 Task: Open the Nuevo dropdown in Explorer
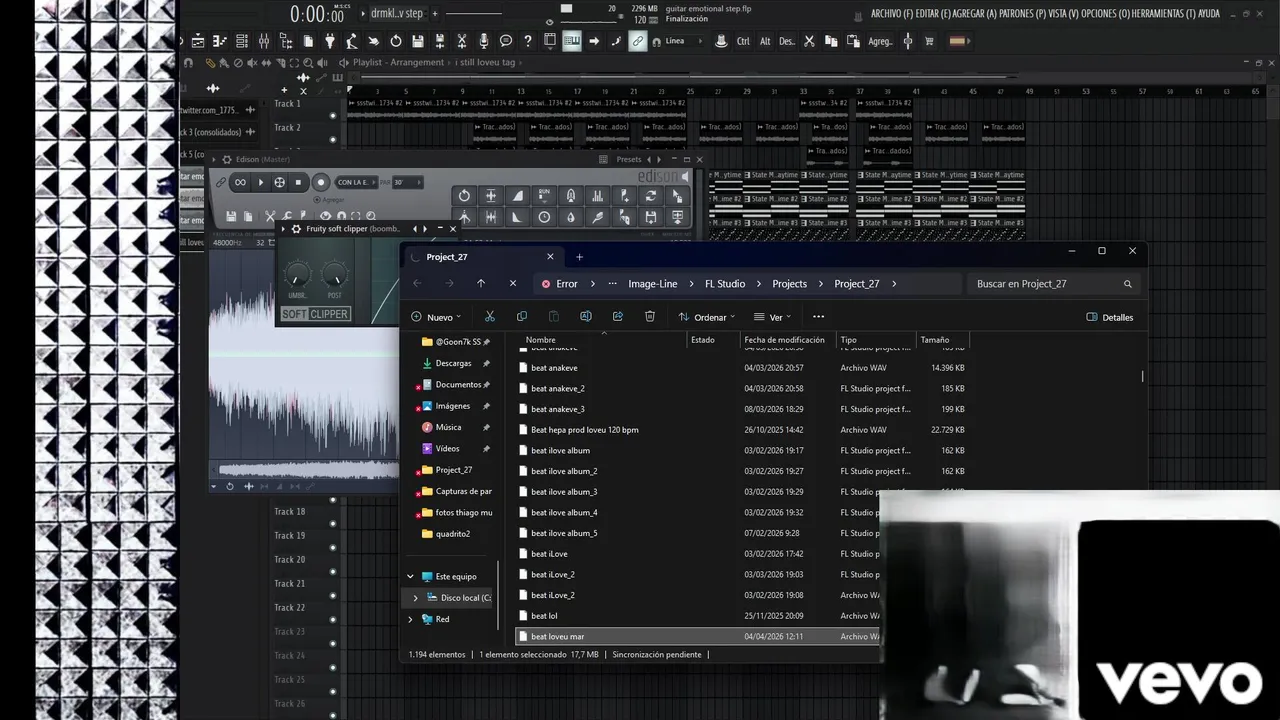pos(436,317)
